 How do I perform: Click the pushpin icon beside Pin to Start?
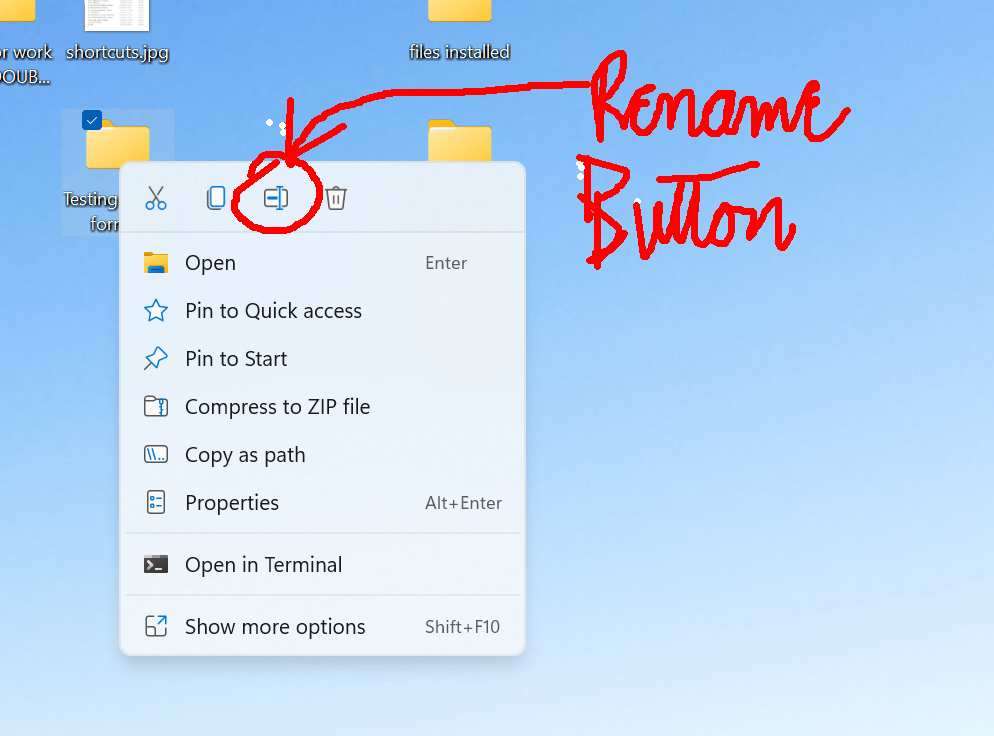[x=156, y=358]
